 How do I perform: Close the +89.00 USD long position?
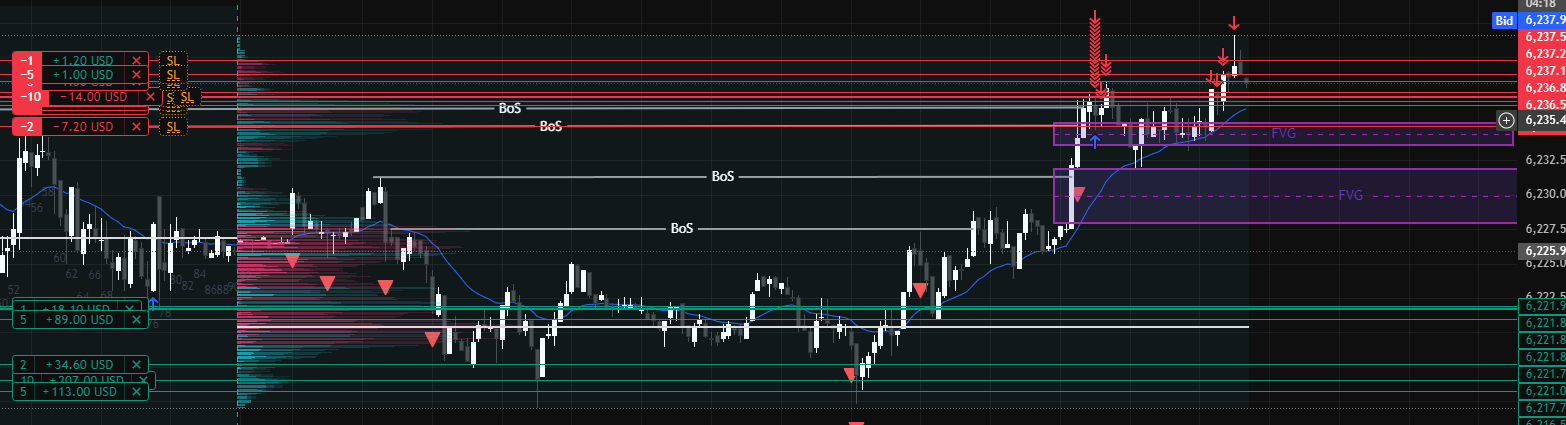pyautogui.click(x=136, y=320)
